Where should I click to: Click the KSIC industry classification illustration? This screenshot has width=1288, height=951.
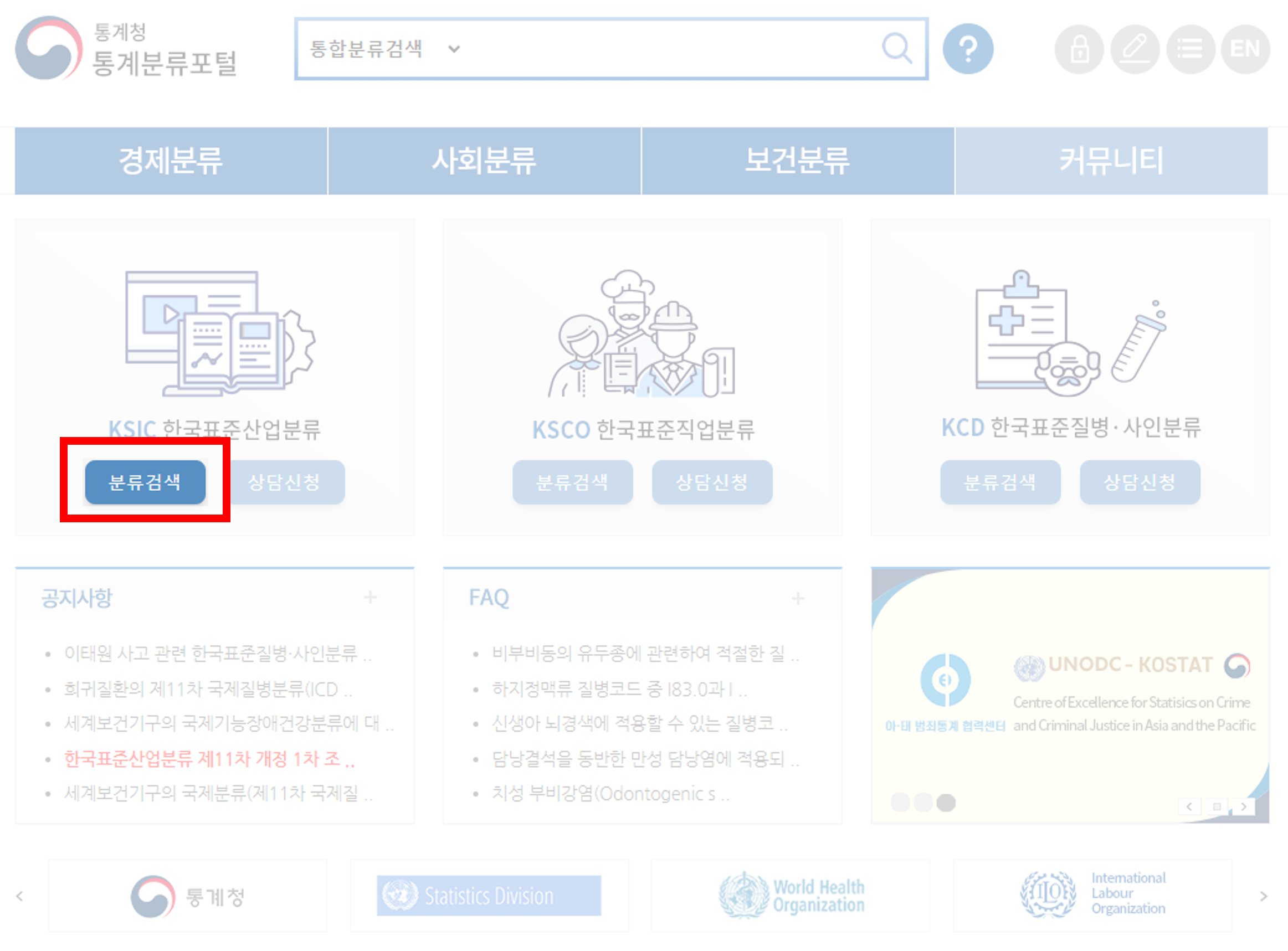click(x=220, y=333)
